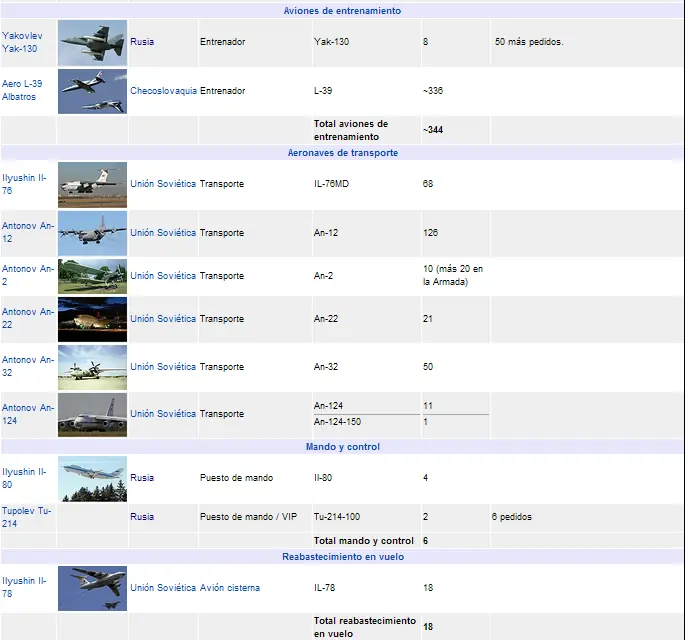Open the Tupolev Tu-214 article link
This screenshot has height=640, width=688.
24,517
